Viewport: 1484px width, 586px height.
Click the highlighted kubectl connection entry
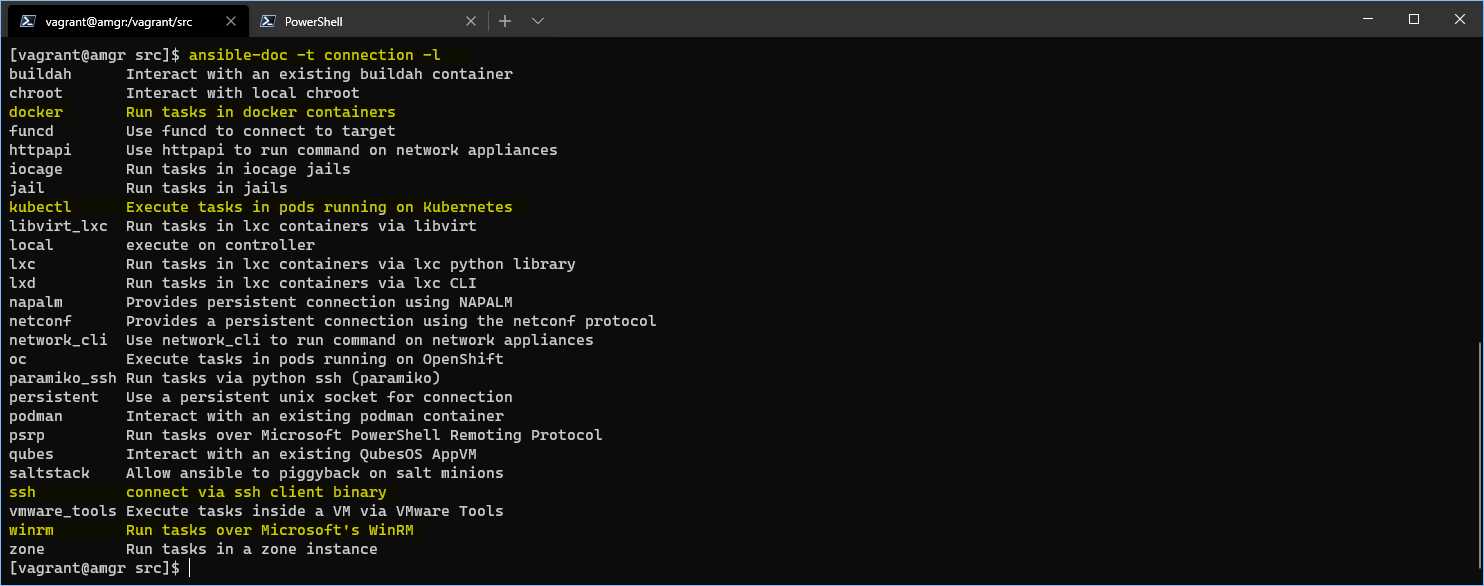tap(40, 206)
